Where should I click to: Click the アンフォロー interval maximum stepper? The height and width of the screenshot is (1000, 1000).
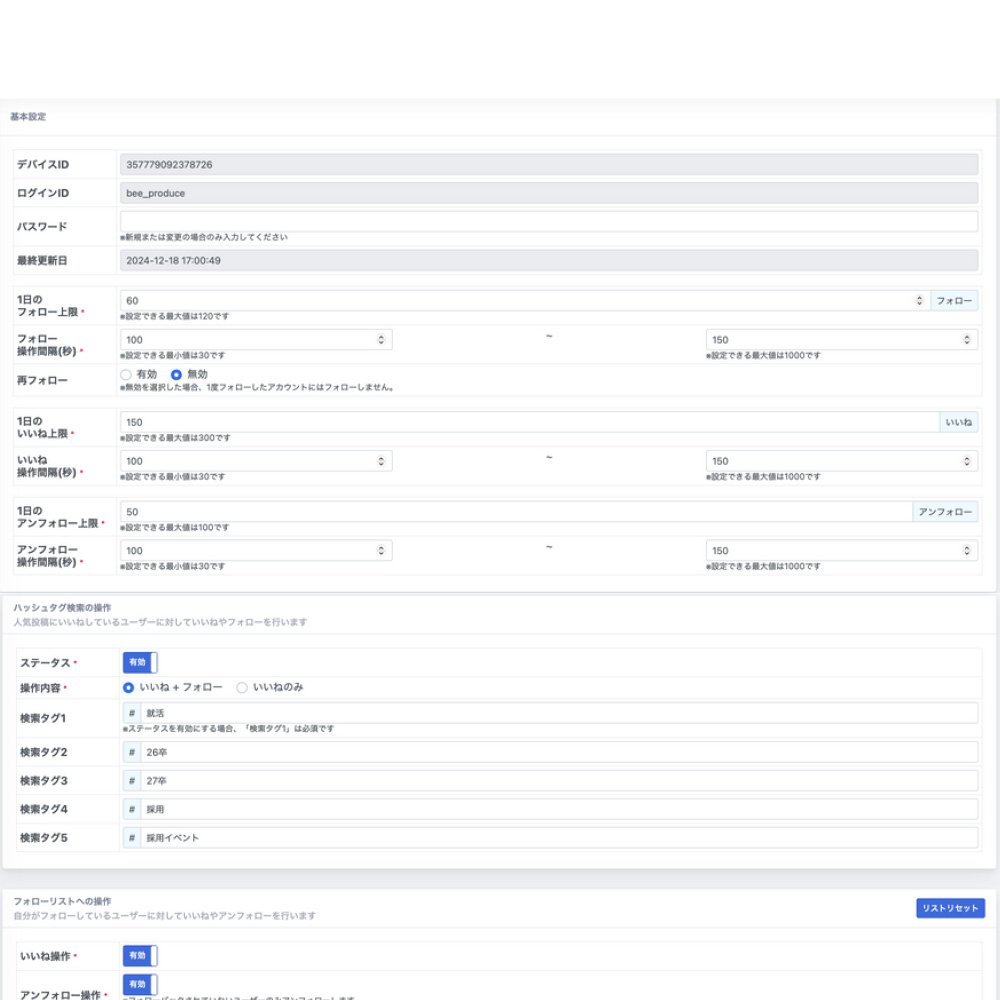pos(966,551)
